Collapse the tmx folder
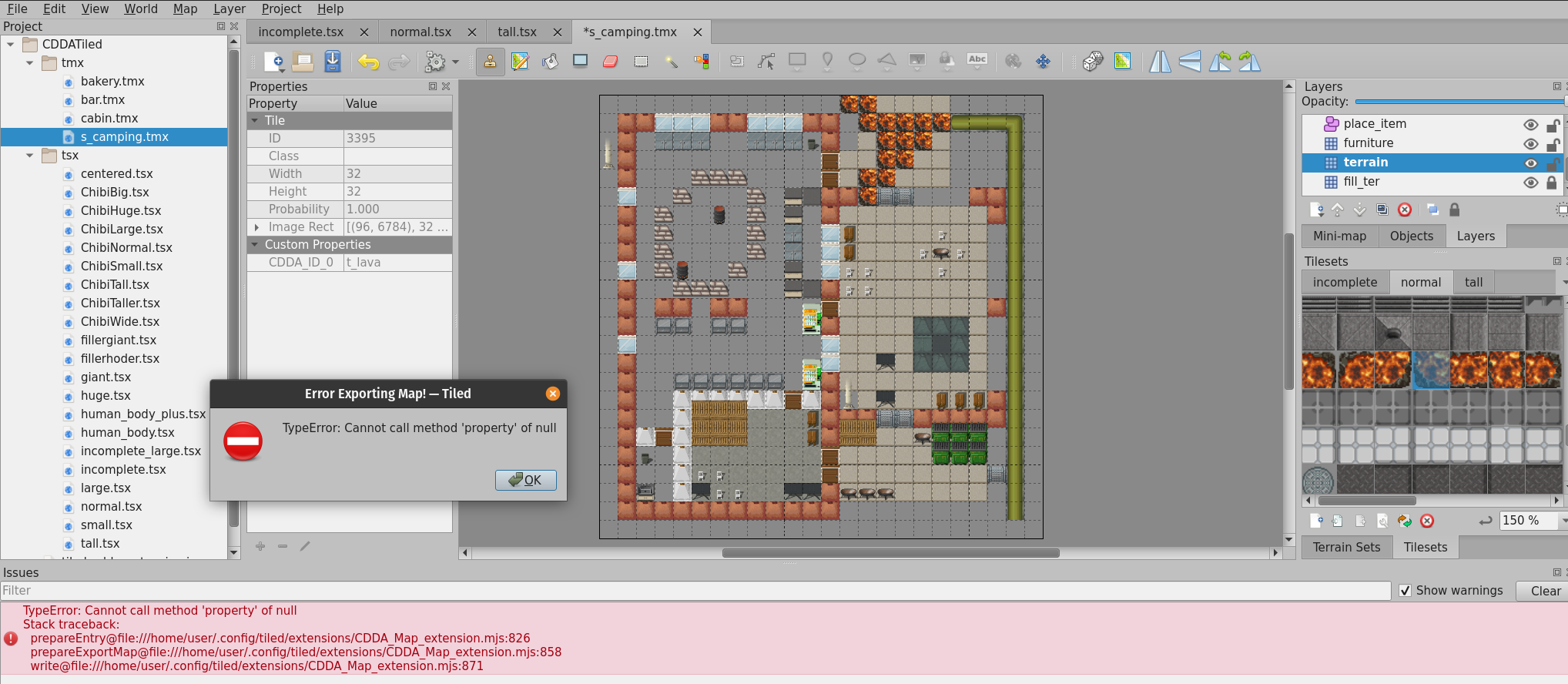Image resolution: width=1568 pixels, height=684 pixels. pos(29,63)
